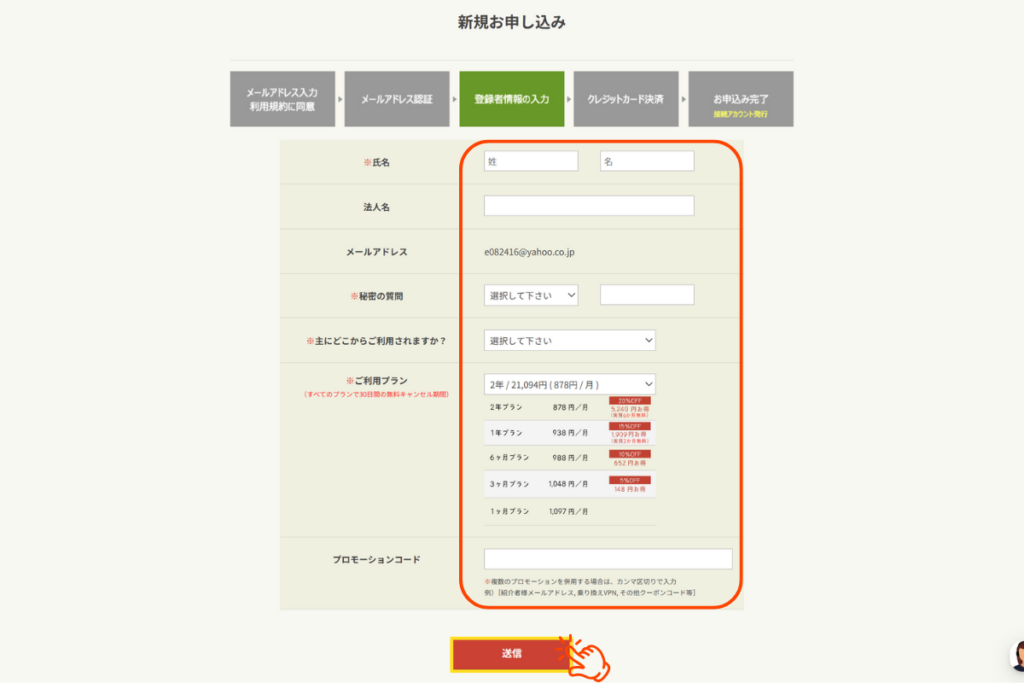Click the 10%OFF badge for 6ヶ月プラン

click(630, 454)
